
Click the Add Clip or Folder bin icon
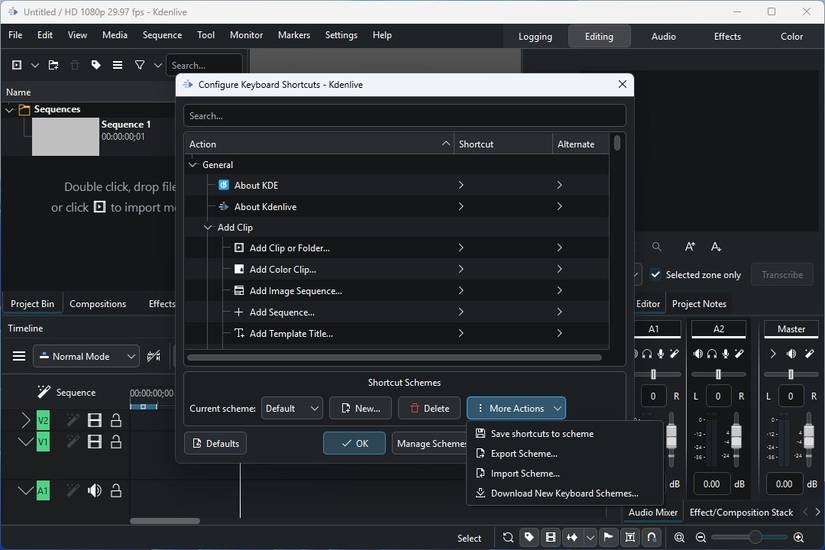[x=17, y=65]
